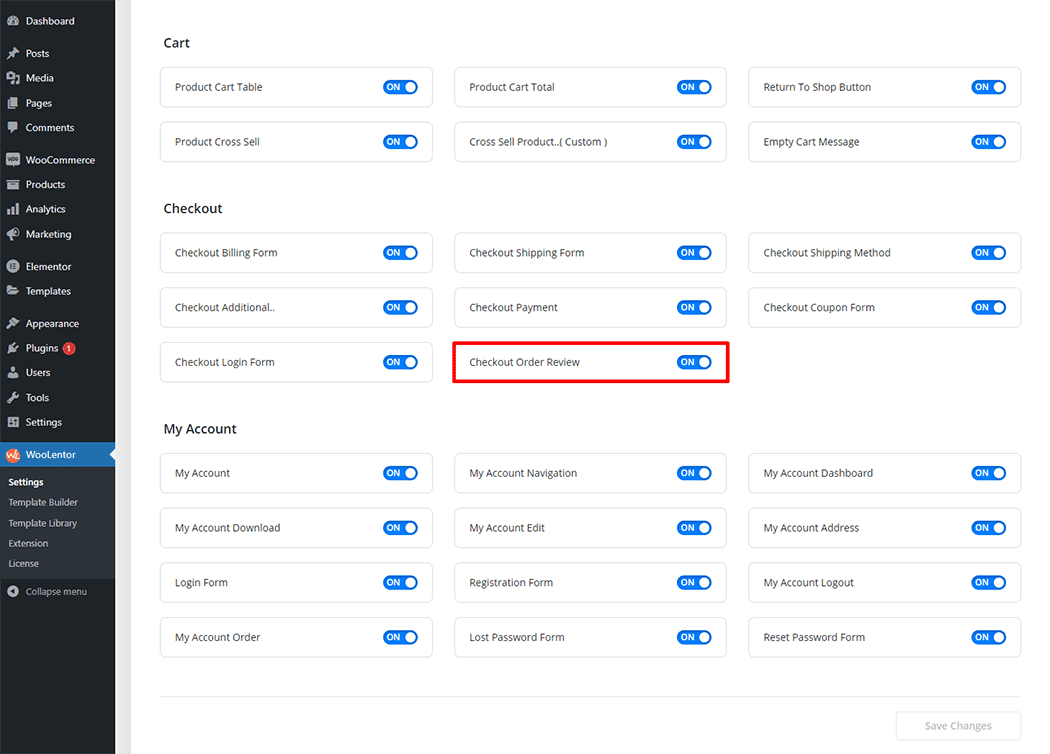Click the Save Changes button
The height and width of the screenshot is (754, 1050).
point(957,726)
